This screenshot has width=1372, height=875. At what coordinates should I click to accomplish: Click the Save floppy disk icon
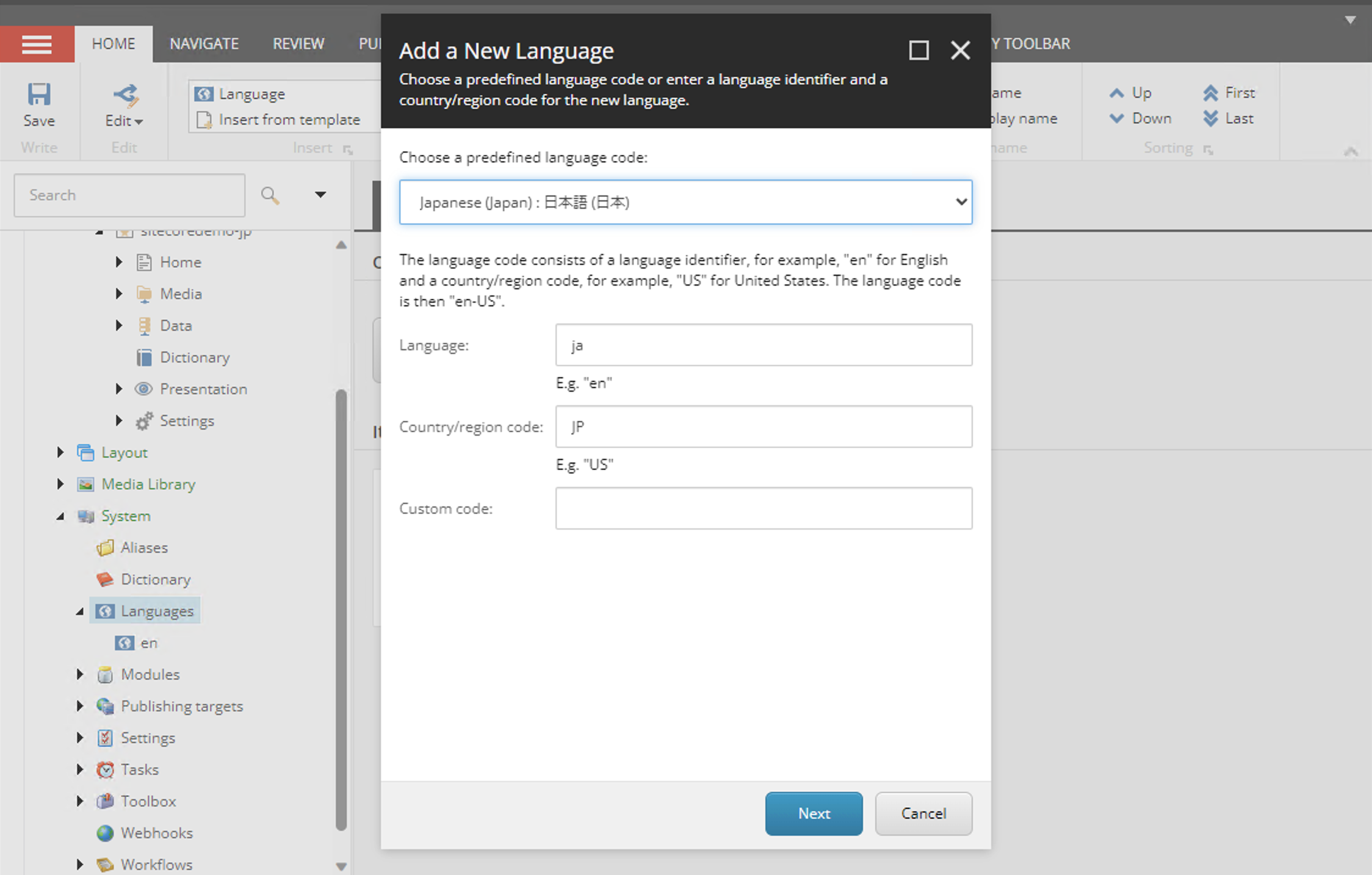(x=39, y=94)
